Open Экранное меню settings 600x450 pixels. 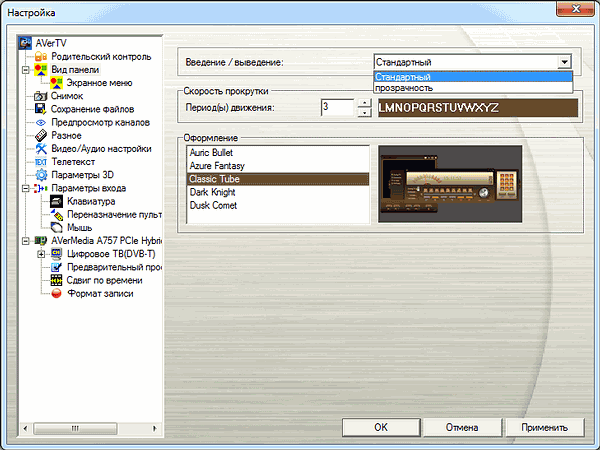(99, 83)
